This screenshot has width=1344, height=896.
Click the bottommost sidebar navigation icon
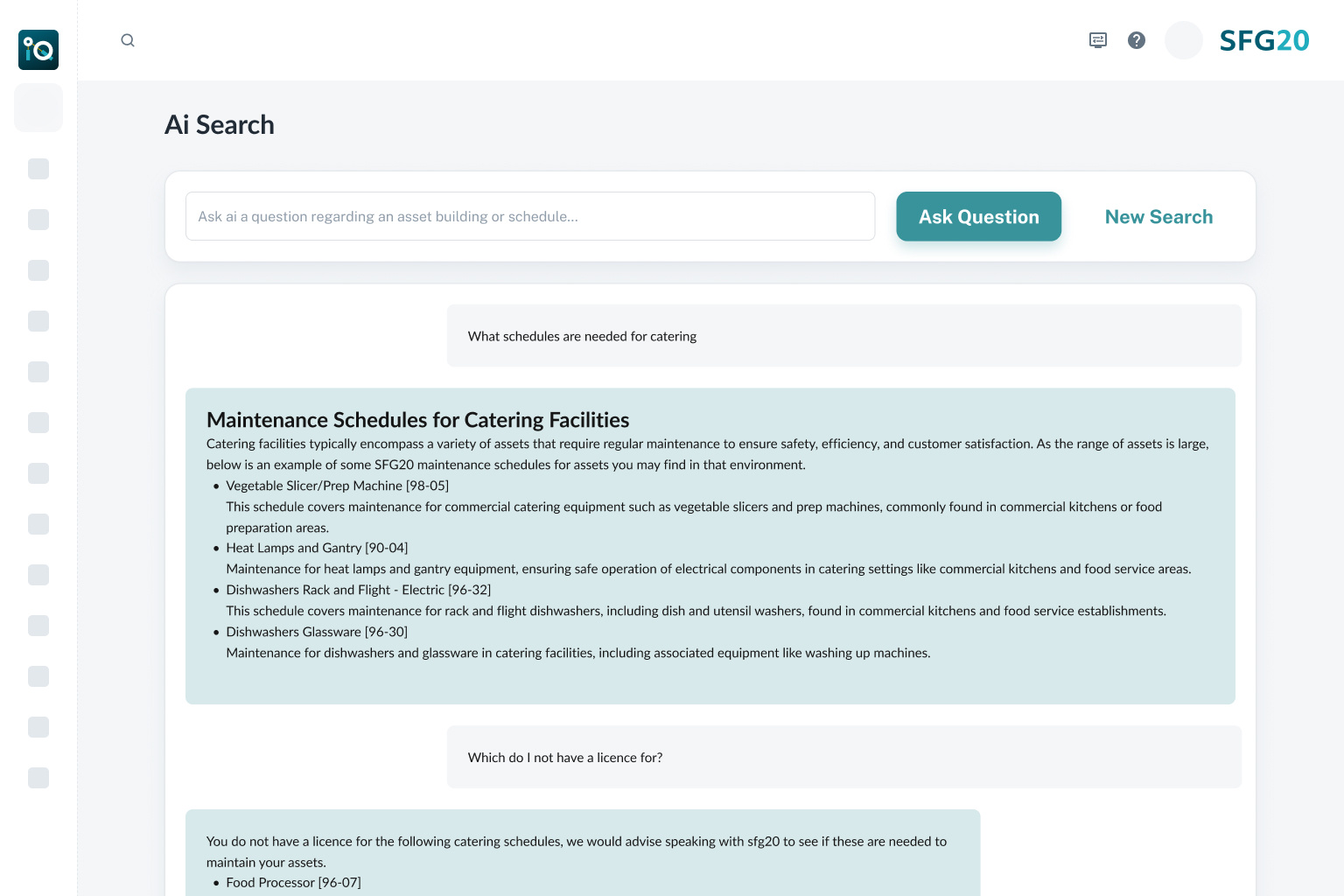(x=38, y=778)
